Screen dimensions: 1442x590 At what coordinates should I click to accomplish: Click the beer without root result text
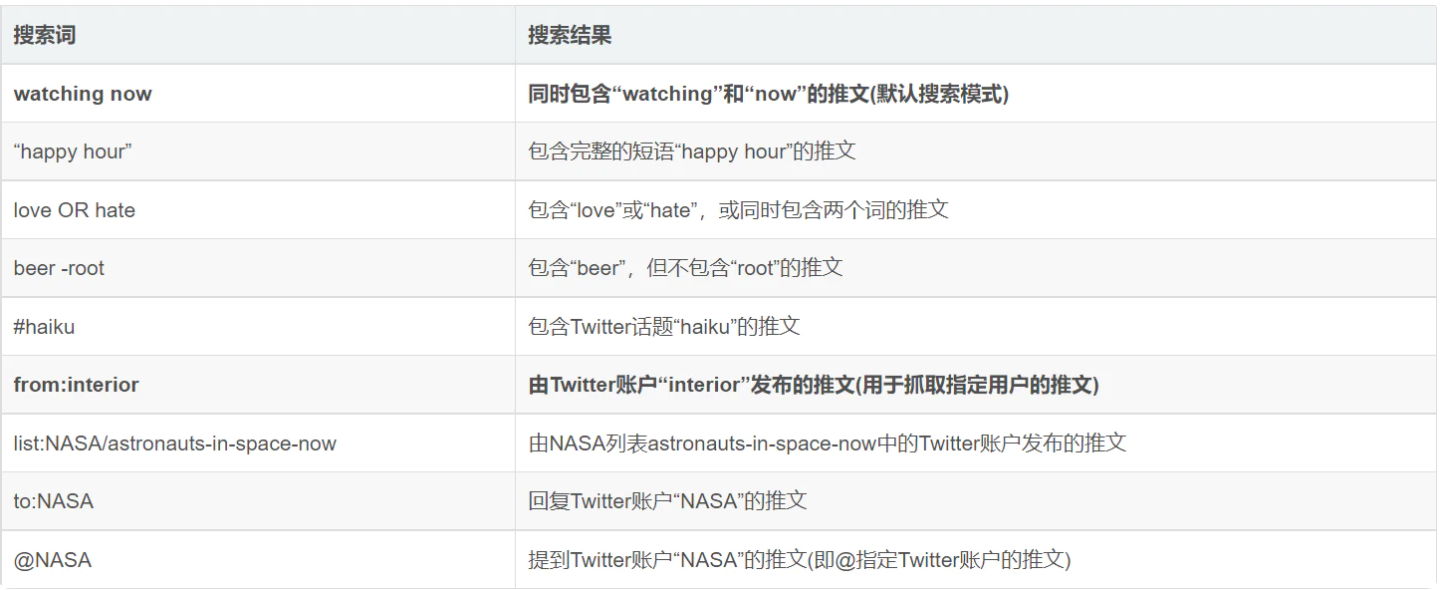click(685, 268)
